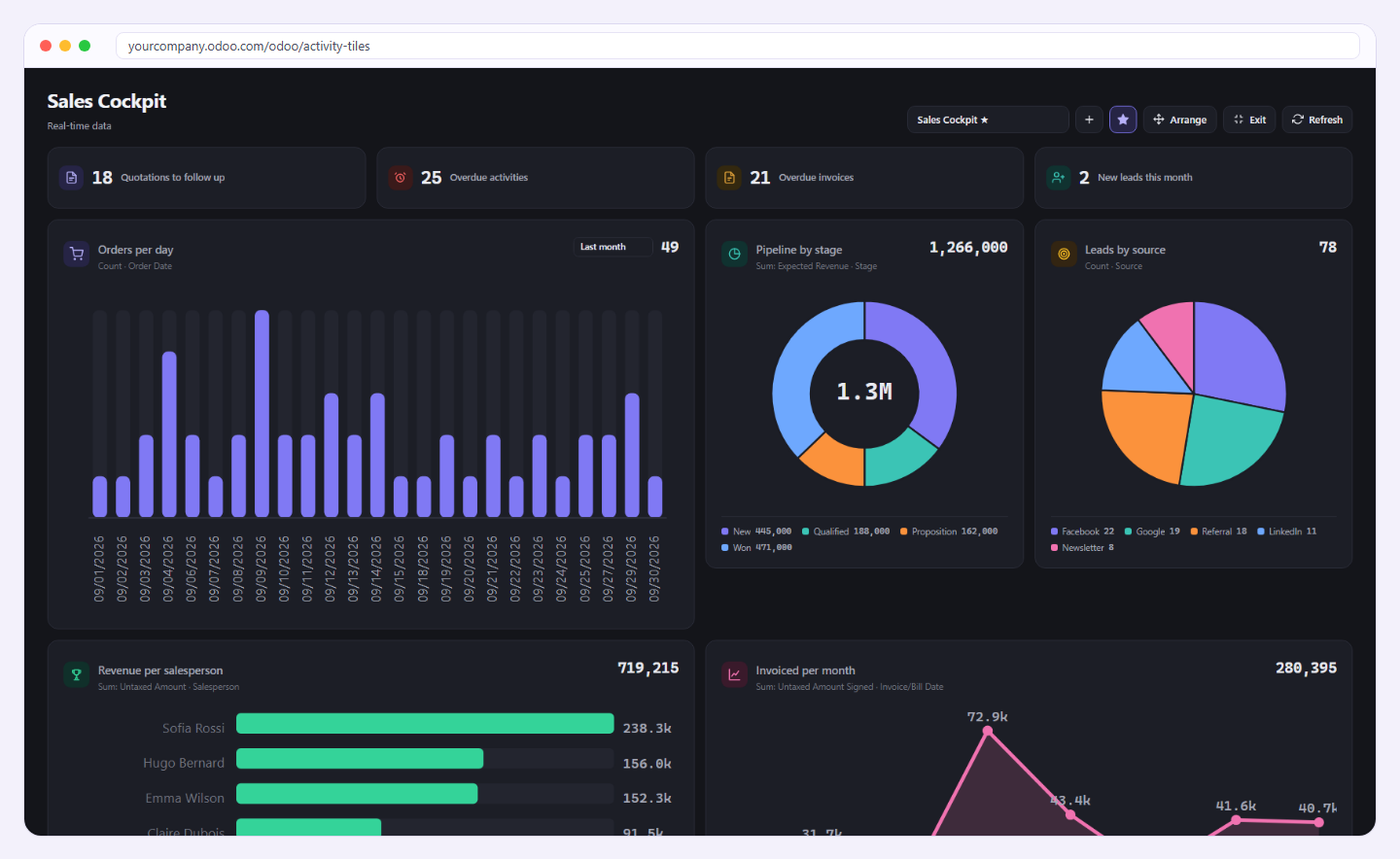Toggle the Won legend item in Pipeline
The height and width of the screenshot is (859, 1400).
pyautogui.click(x=756, y=548)
